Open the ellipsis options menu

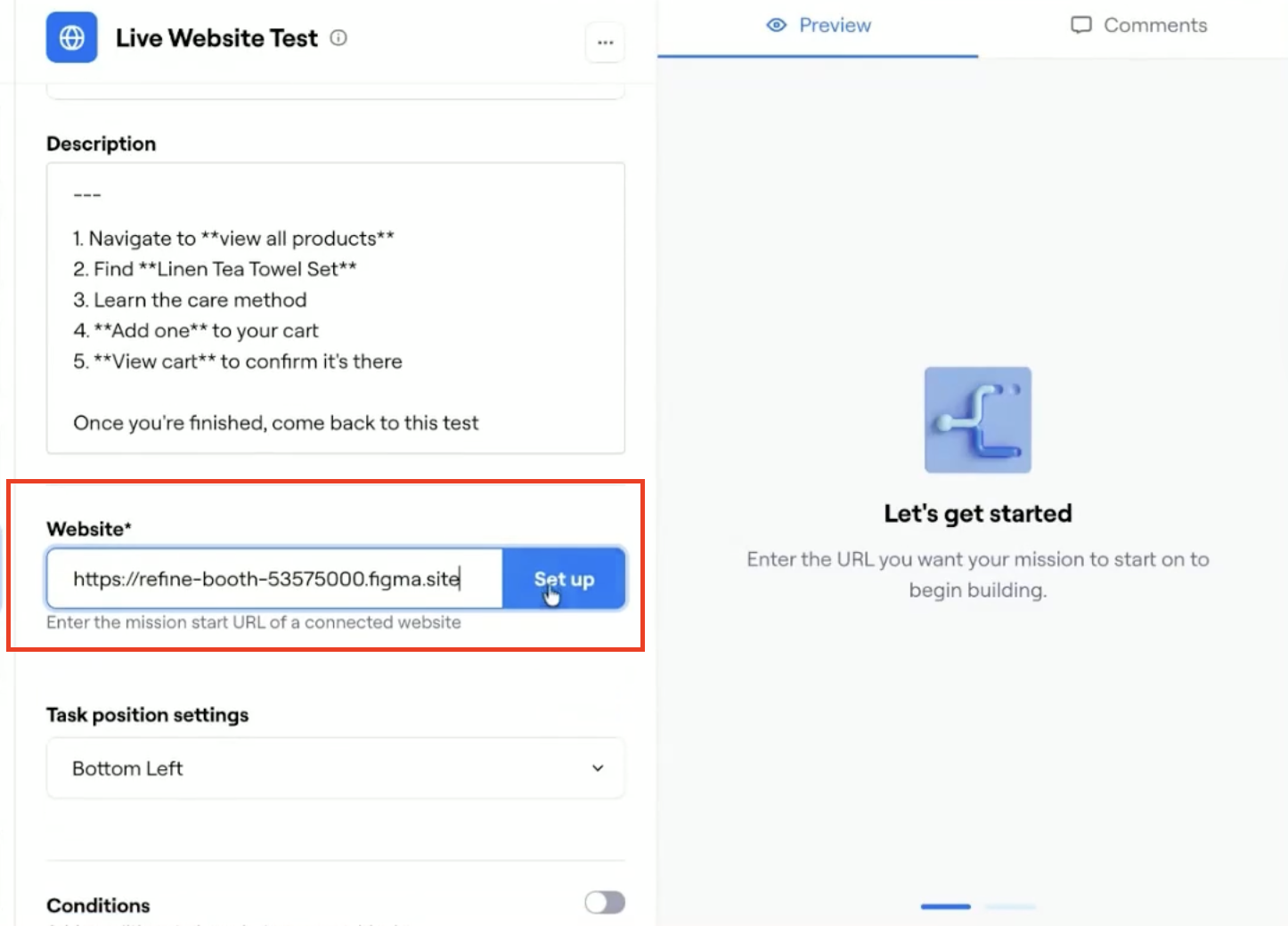pyautogui.click(x=605, y=42)
